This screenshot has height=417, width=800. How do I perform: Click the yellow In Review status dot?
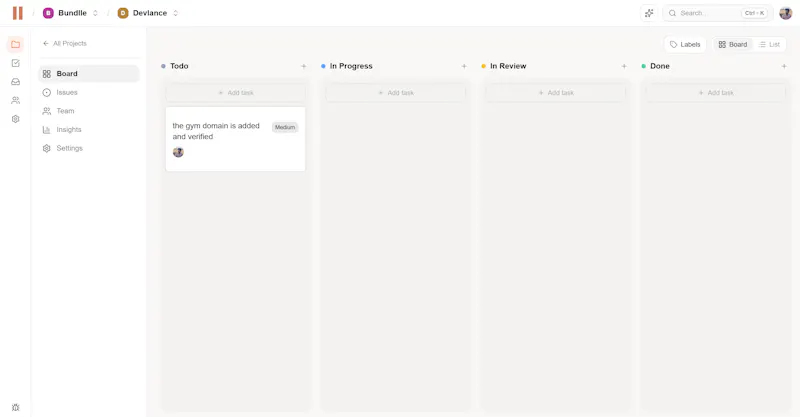point(483,66)
